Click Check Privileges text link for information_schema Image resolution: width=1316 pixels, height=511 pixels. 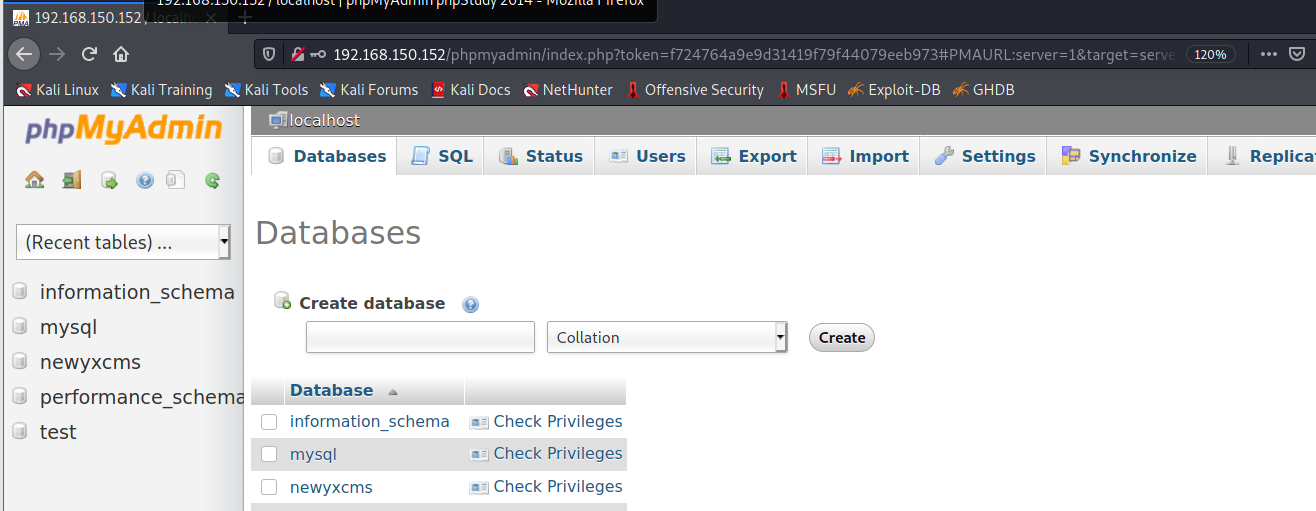[558, 422]
